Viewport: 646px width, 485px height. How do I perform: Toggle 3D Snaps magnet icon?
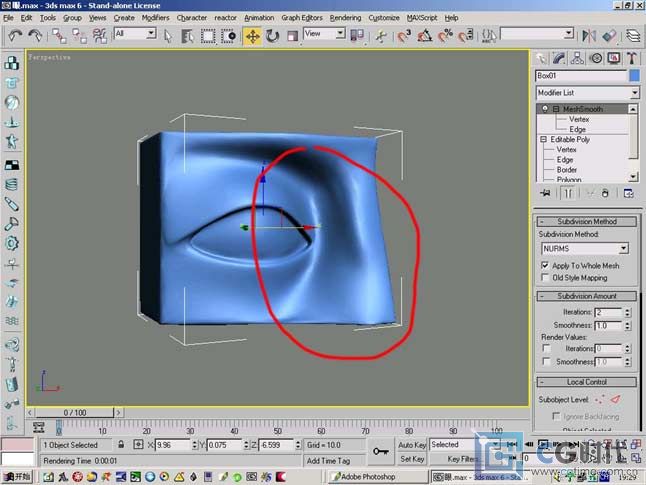[404, 36]
